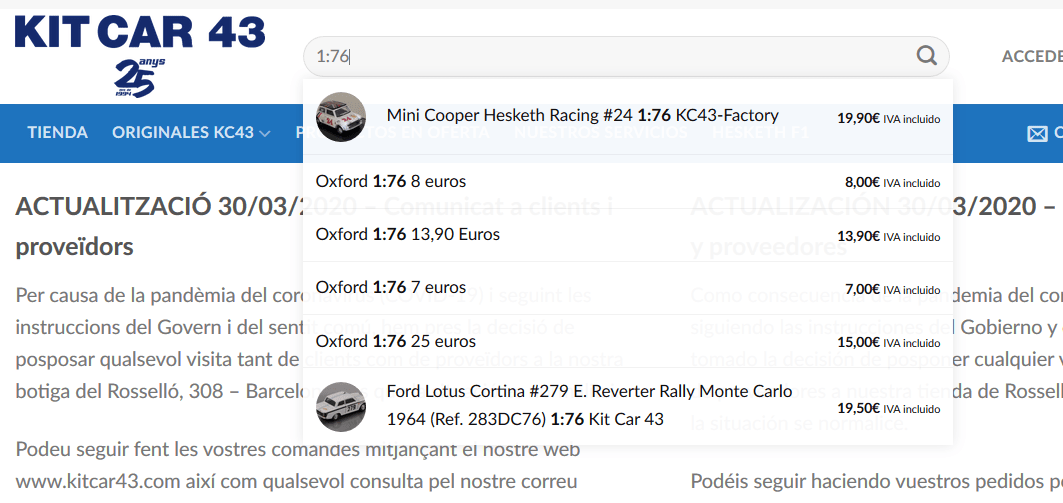The image size is (1063, 503).
Task: Open the ACCEDER link in header
Action: (1032, 56)
